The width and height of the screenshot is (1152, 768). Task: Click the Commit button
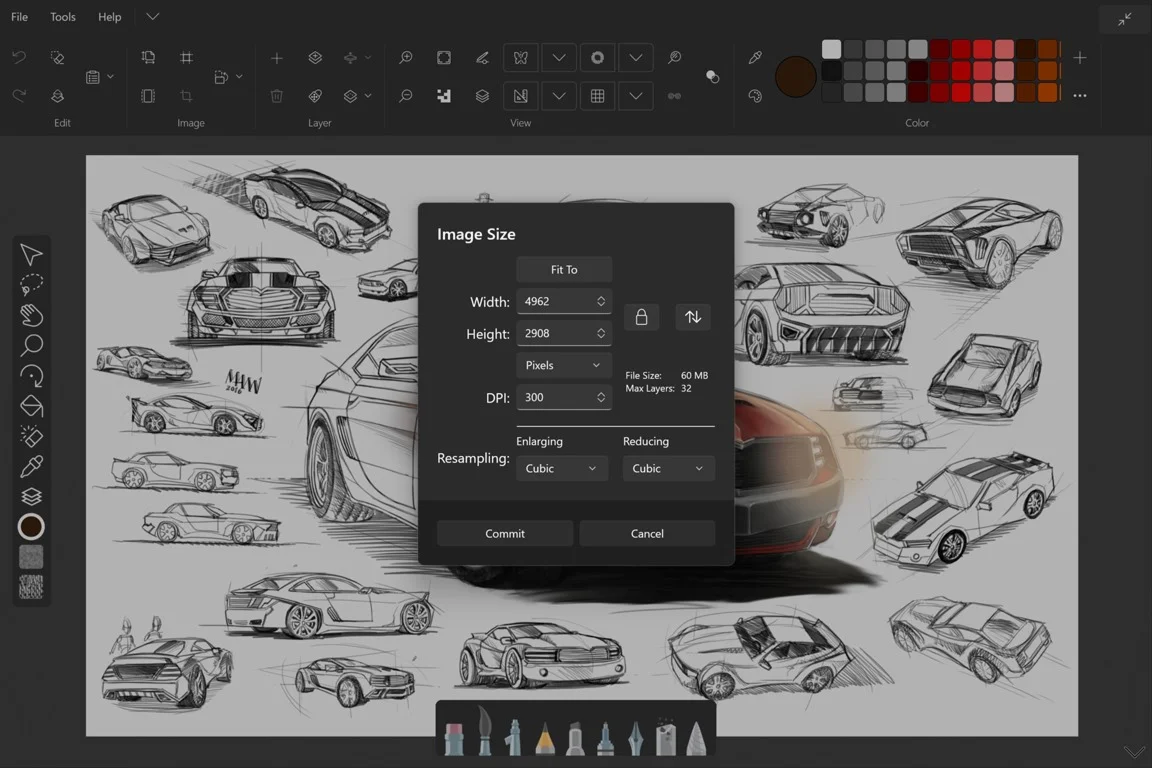point(504,533)
